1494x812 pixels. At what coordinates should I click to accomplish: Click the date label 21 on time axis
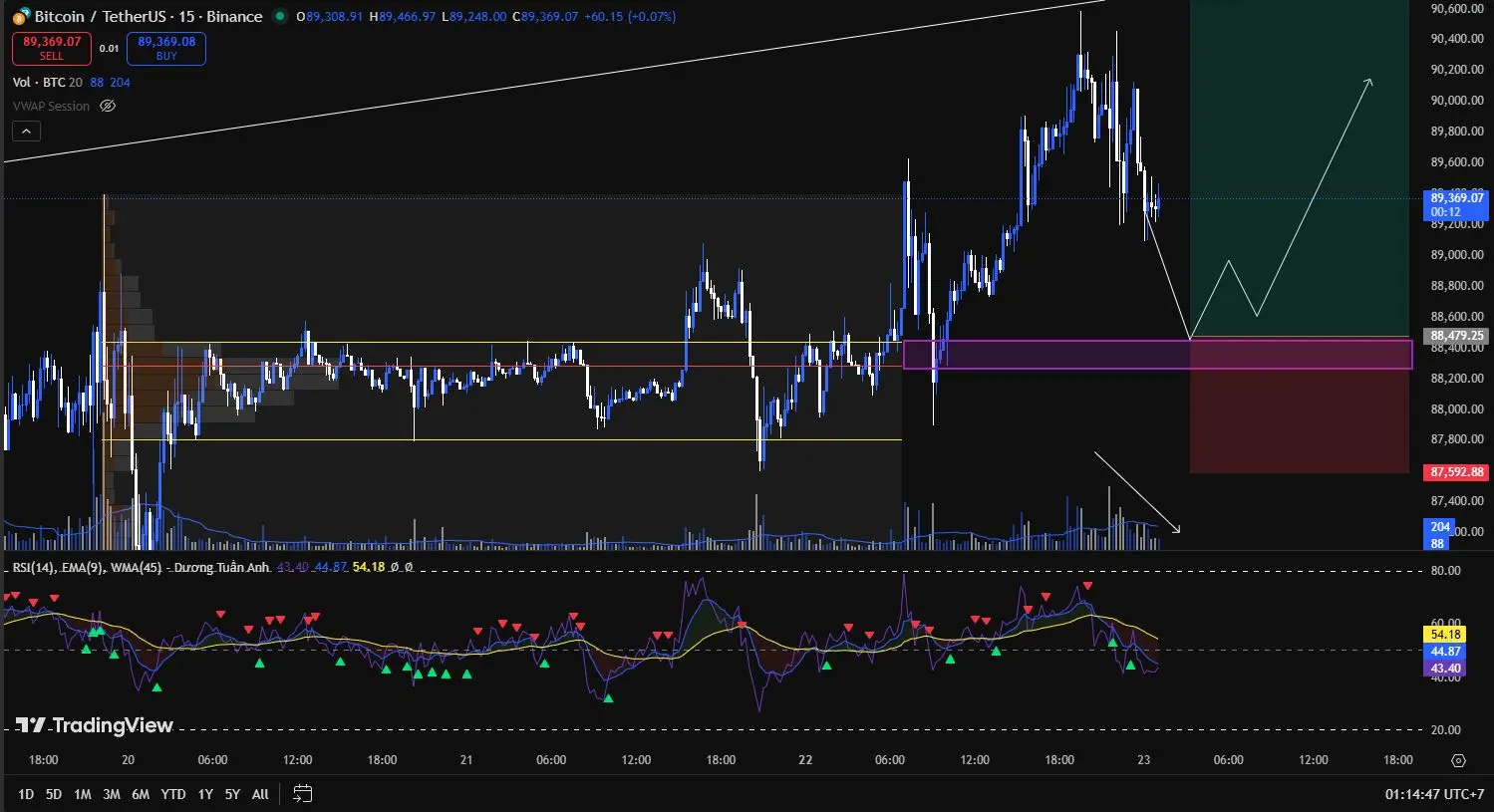(x=466, y=760)
